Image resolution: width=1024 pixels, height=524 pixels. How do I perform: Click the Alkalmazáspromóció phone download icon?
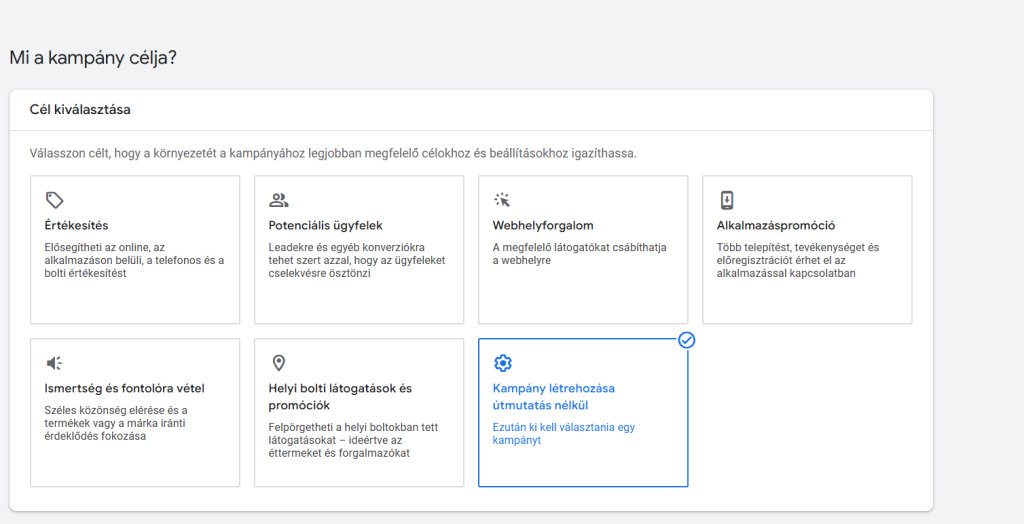coord(727,200)
